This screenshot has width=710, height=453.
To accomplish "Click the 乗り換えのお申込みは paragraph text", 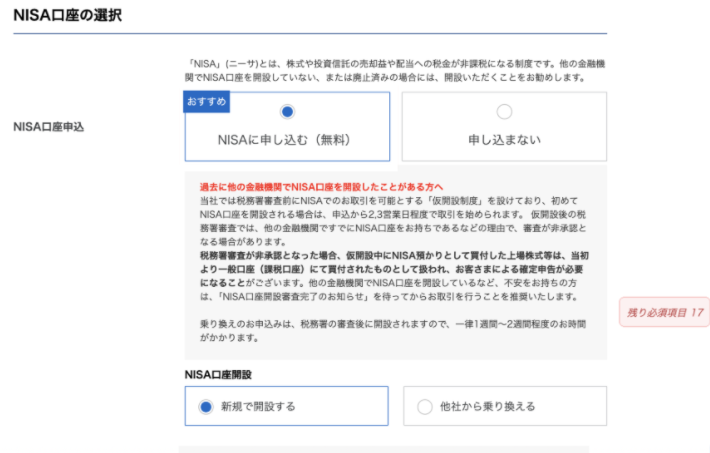I will 380,330.
